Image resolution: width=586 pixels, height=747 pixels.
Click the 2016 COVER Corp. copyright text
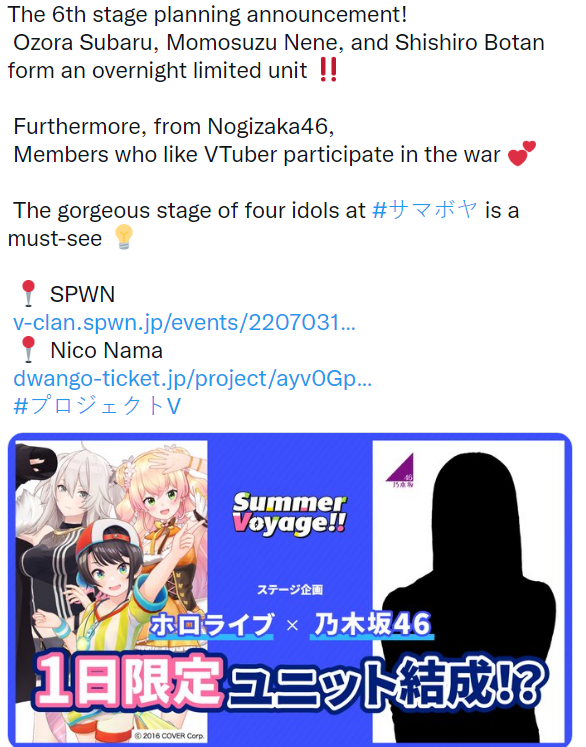point(169,736)
